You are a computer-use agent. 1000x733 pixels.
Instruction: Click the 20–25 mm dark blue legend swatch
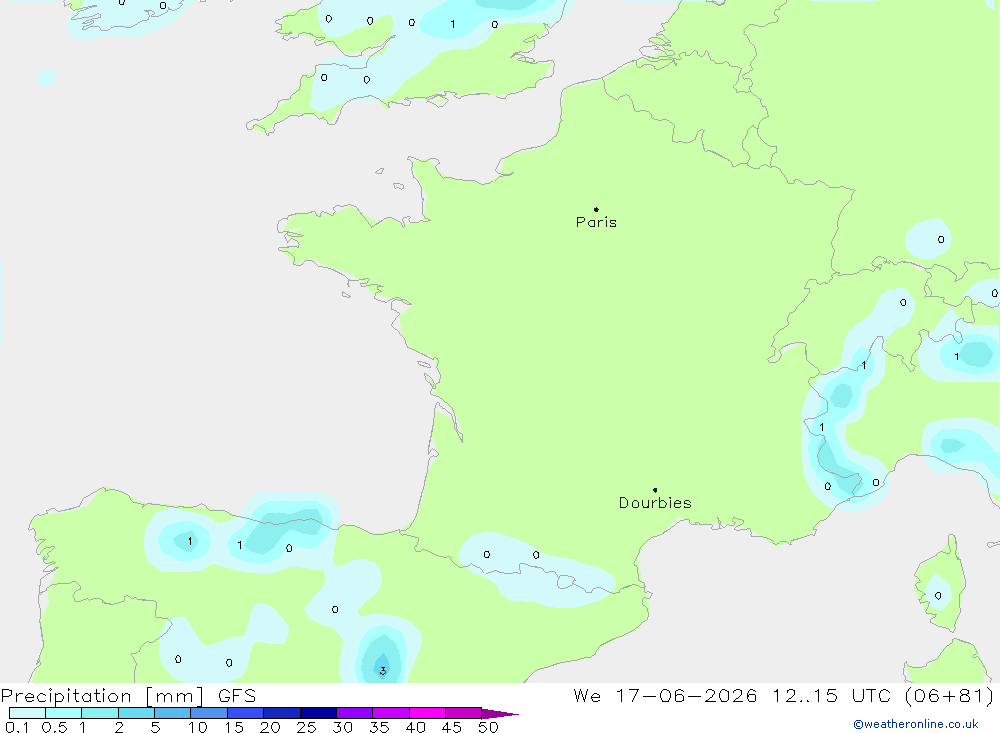281,713
